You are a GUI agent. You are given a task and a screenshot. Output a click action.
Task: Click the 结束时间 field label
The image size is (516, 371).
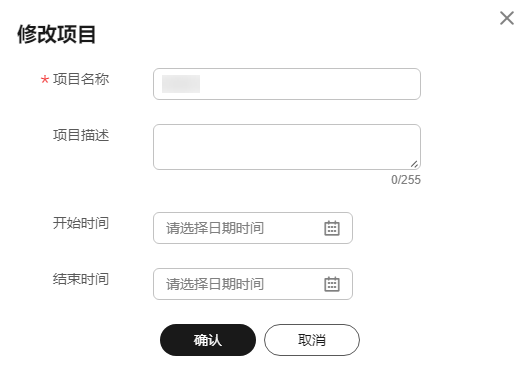81,279
